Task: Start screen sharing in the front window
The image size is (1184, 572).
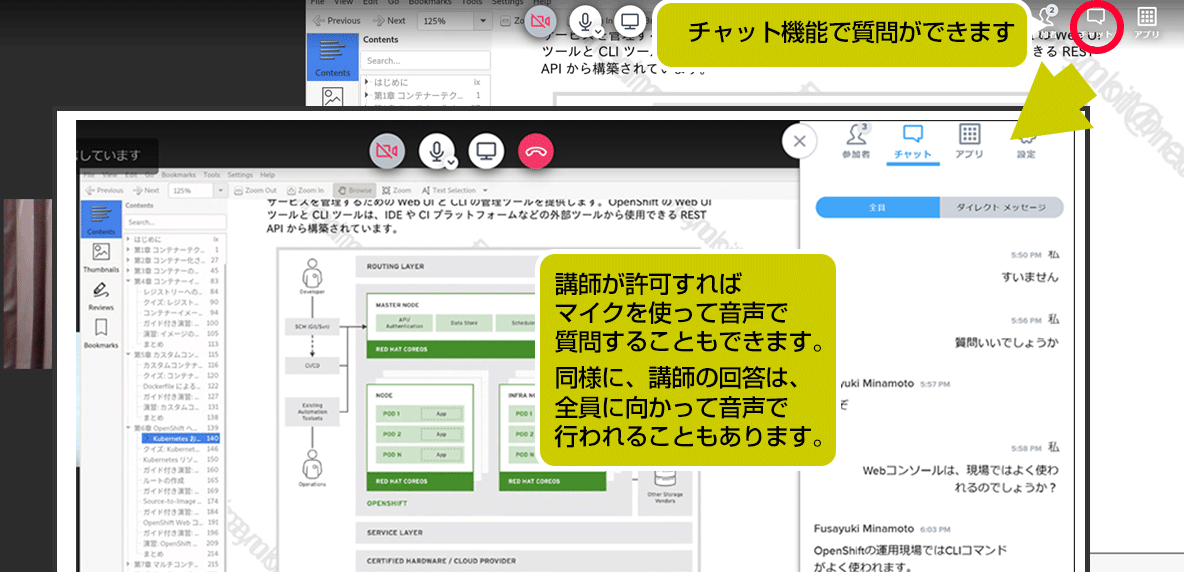Action: 486,152
